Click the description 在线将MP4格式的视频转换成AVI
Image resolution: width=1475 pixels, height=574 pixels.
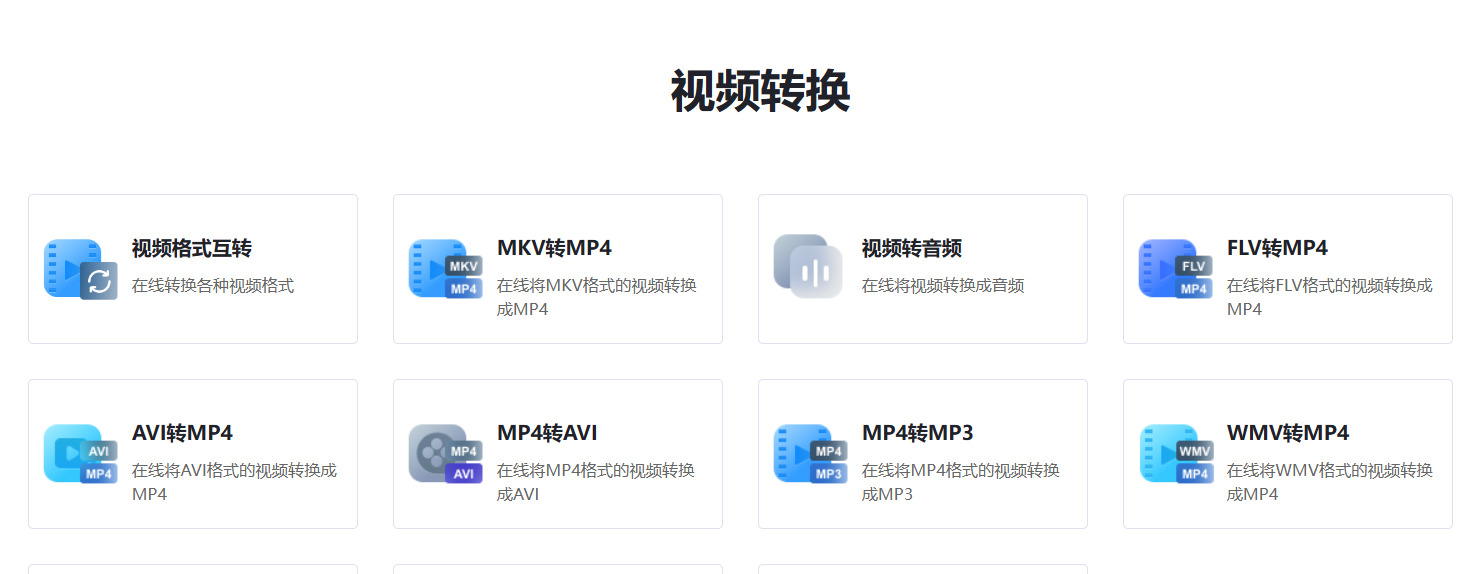(x=596, y=482)
